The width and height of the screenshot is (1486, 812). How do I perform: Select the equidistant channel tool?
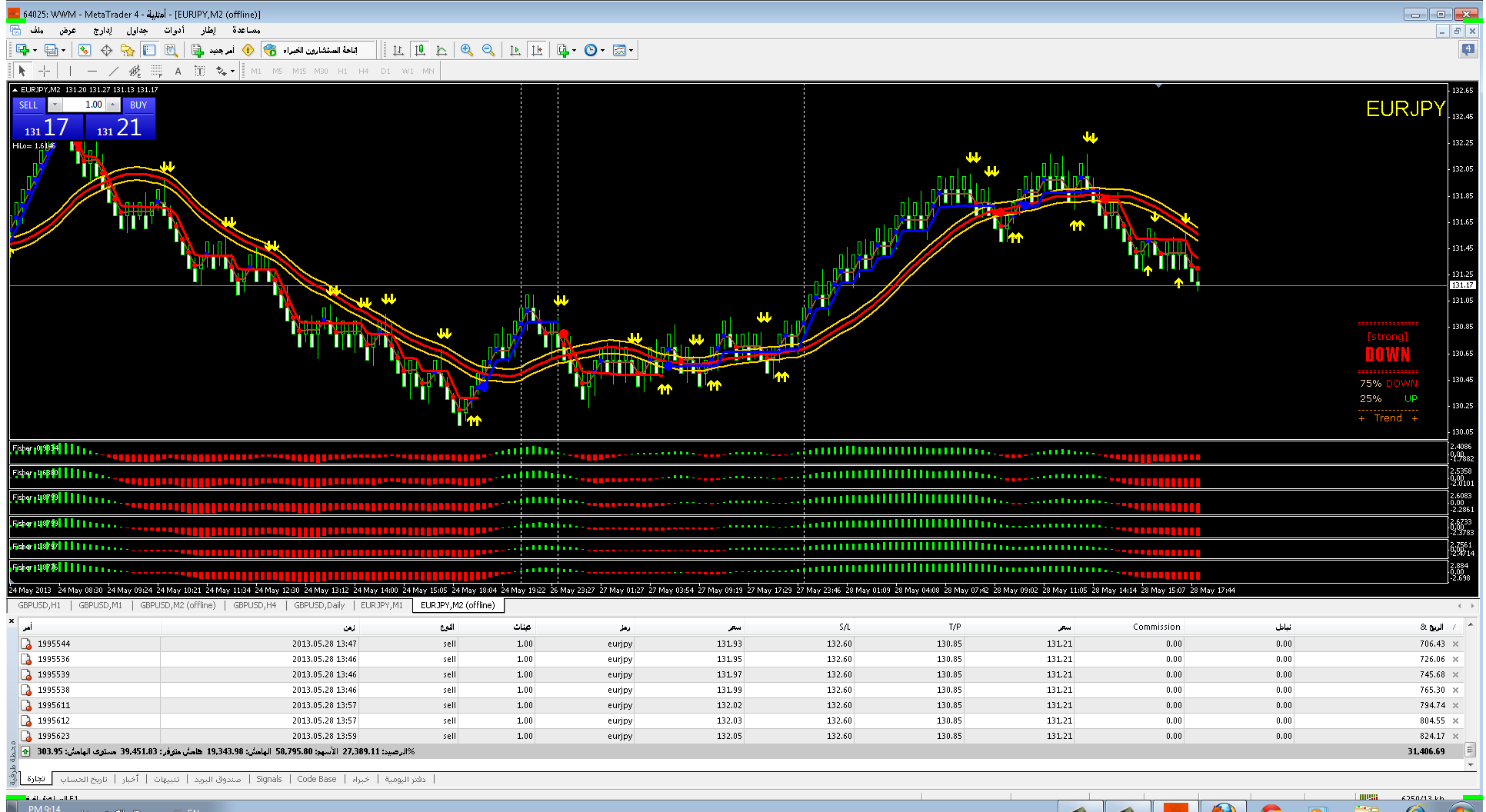click(135, 71)
